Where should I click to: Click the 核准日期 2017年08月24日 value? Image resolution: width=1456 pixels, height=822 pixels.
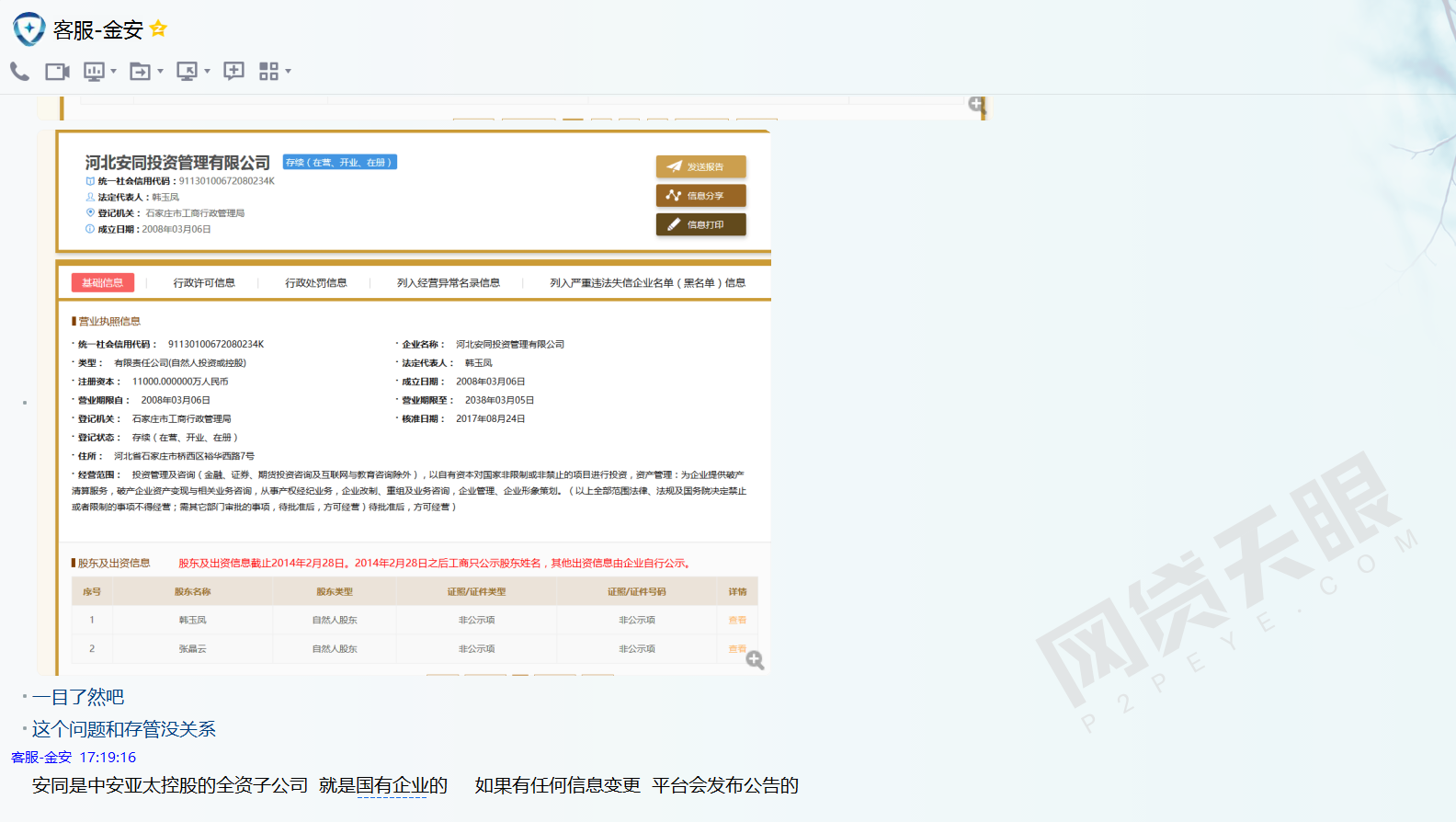[491, 418]
